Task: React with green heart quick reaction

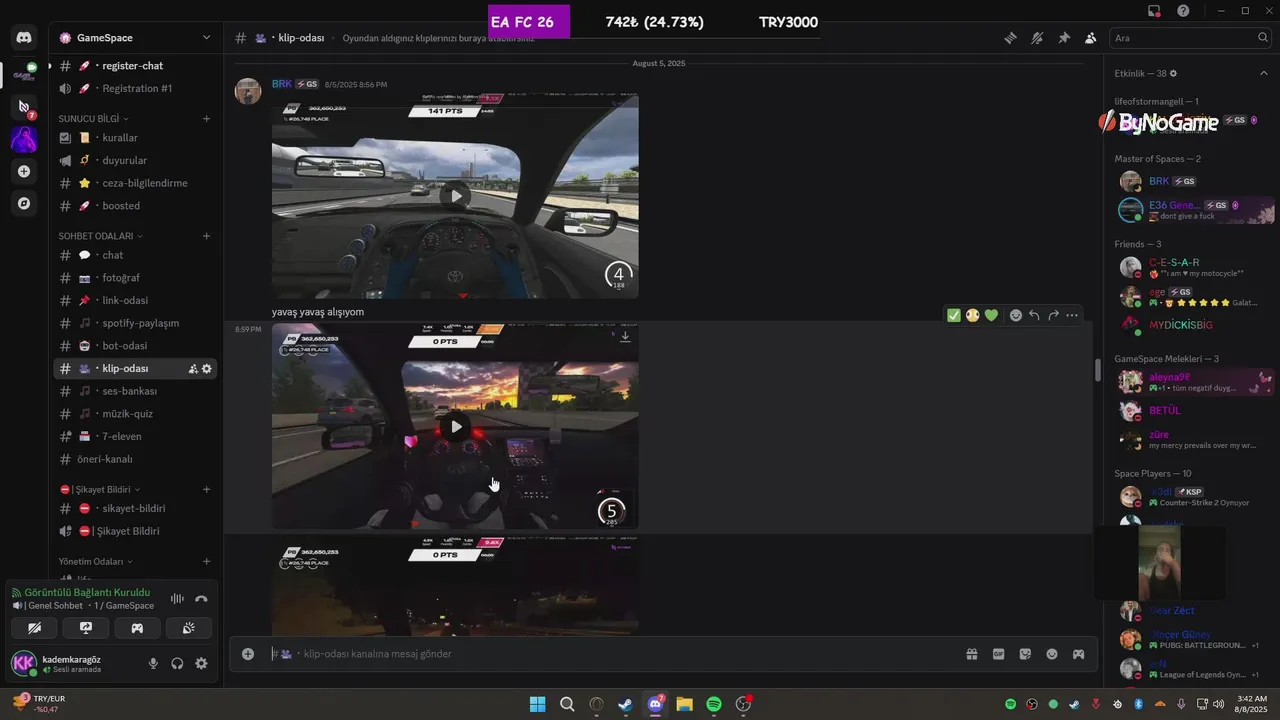Action: [991, 315]
